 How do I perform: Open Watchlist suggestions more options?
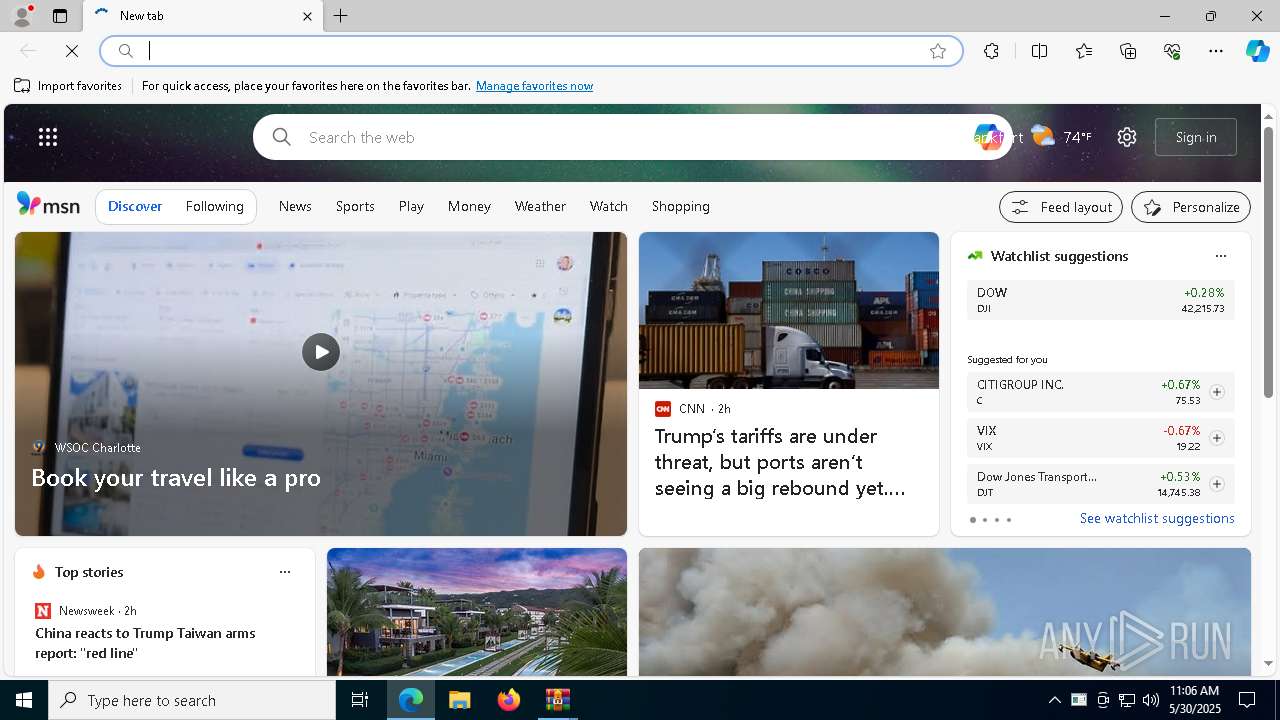click(x=1220, y=256)
